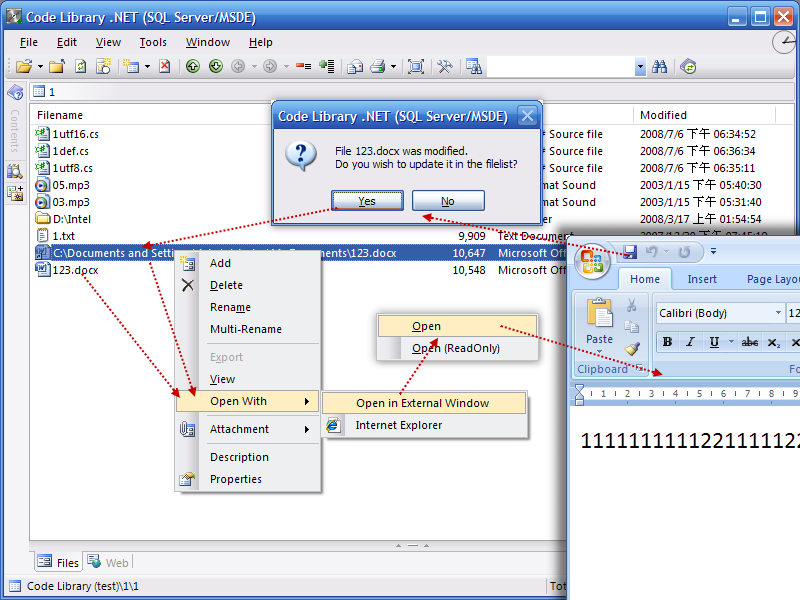
Task: Select Open (ReadOnly) in the submenu
Action: tap(457, 348)
